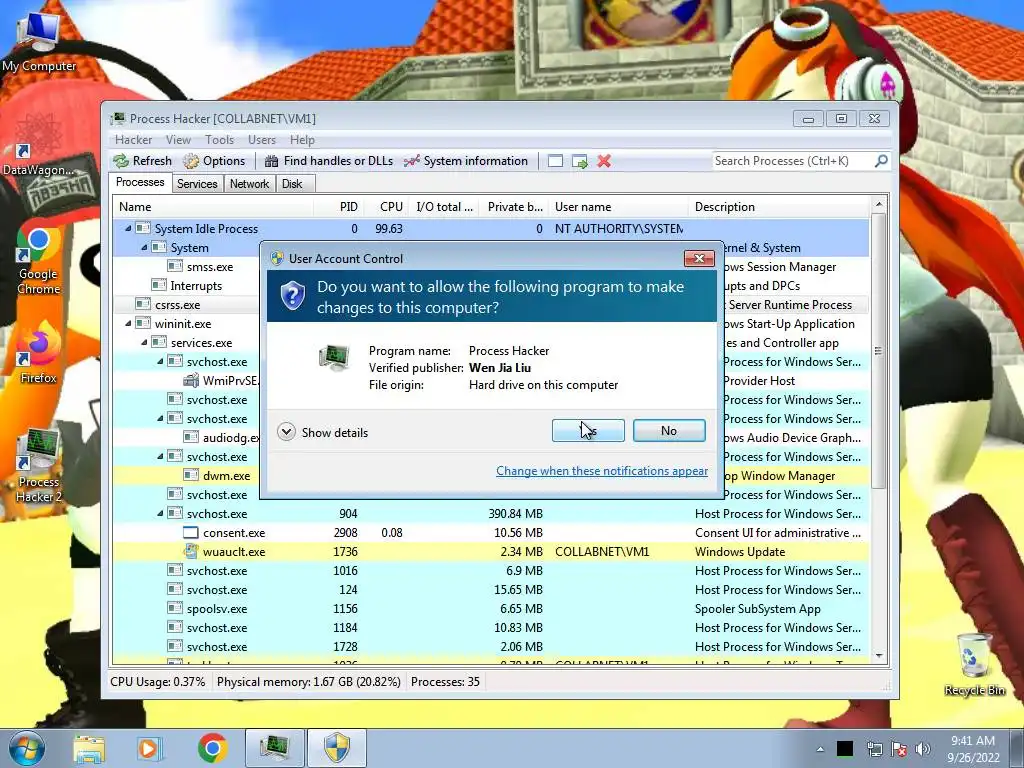Click scrollbar down arrow in process list

[x=878, y=656]
